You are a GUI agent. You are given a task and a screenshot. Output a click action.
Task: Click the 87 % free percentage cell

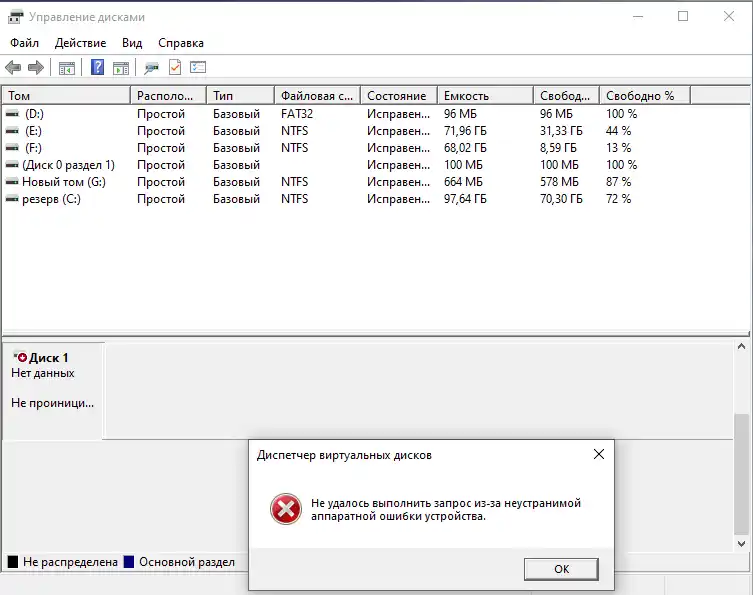(x=618, y=182)
